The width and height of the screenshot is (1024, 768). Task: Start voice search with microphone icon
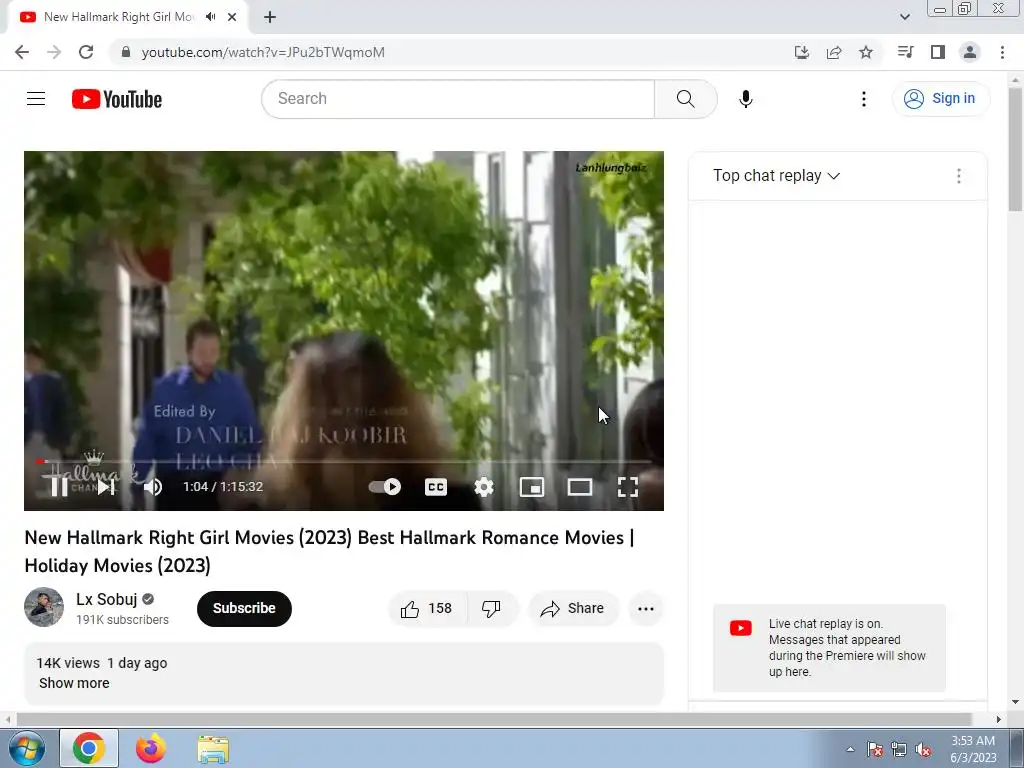click(746, 99)
